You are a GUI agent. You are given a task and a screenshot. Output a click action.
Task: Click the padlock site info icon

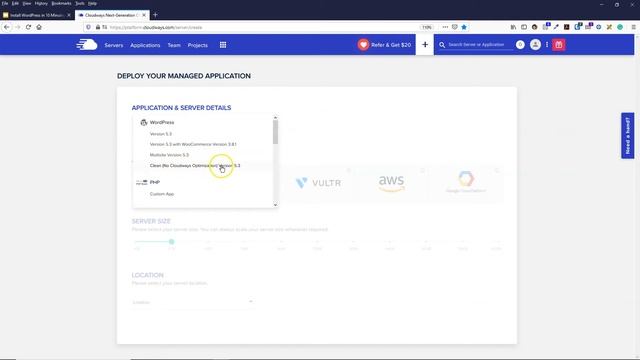[x=98, y=27]
